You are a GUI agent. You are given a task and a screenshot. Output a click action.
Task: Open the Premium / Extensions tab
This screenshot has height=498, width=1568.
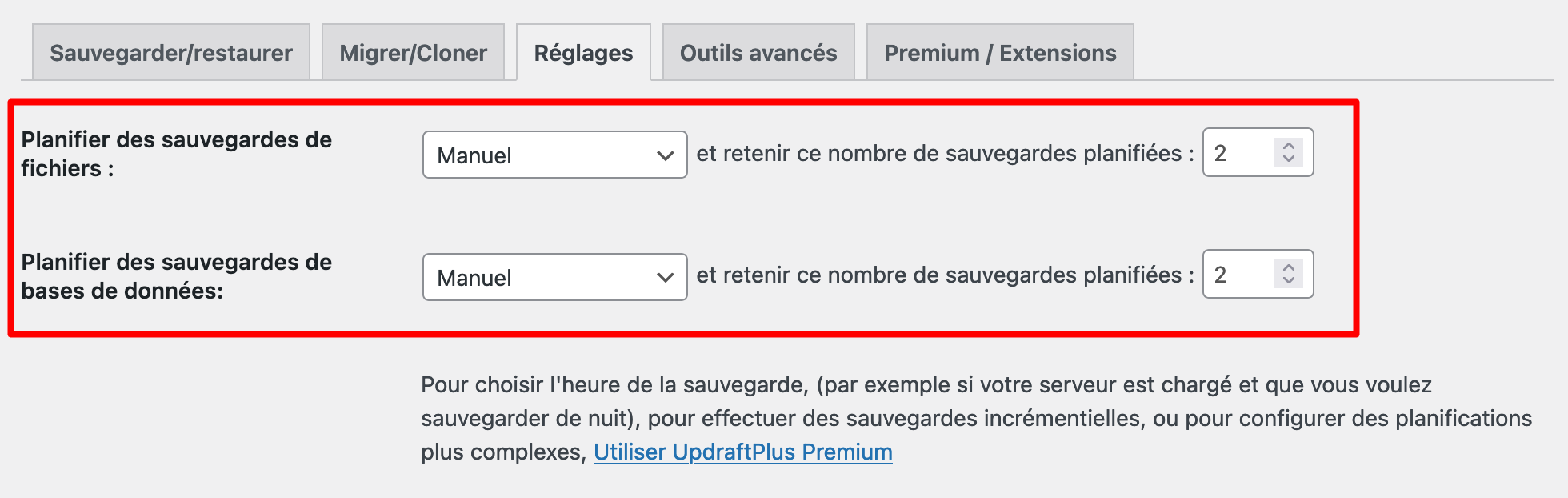click(1000, 51)
